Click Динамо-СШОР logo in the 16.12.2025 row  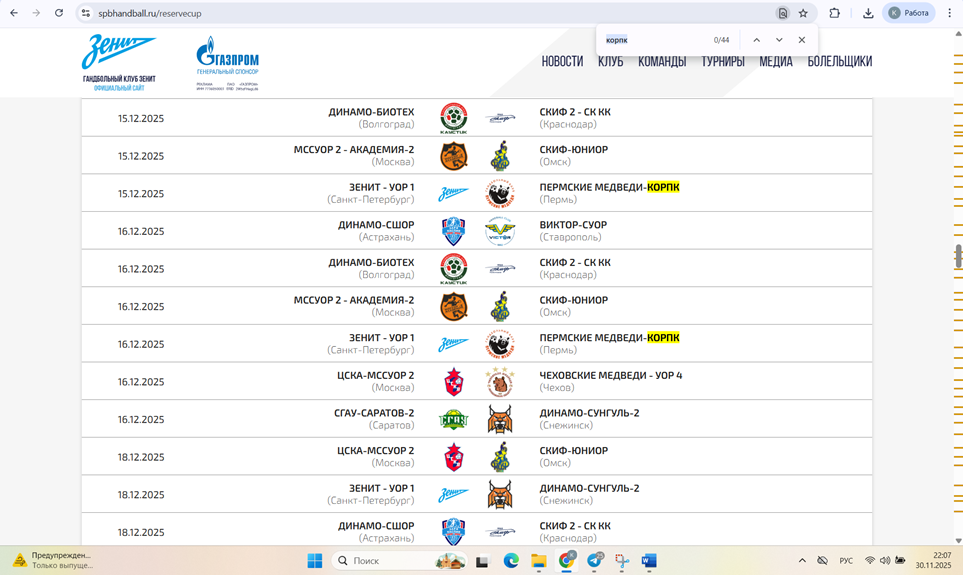click(x=454, y=231)
